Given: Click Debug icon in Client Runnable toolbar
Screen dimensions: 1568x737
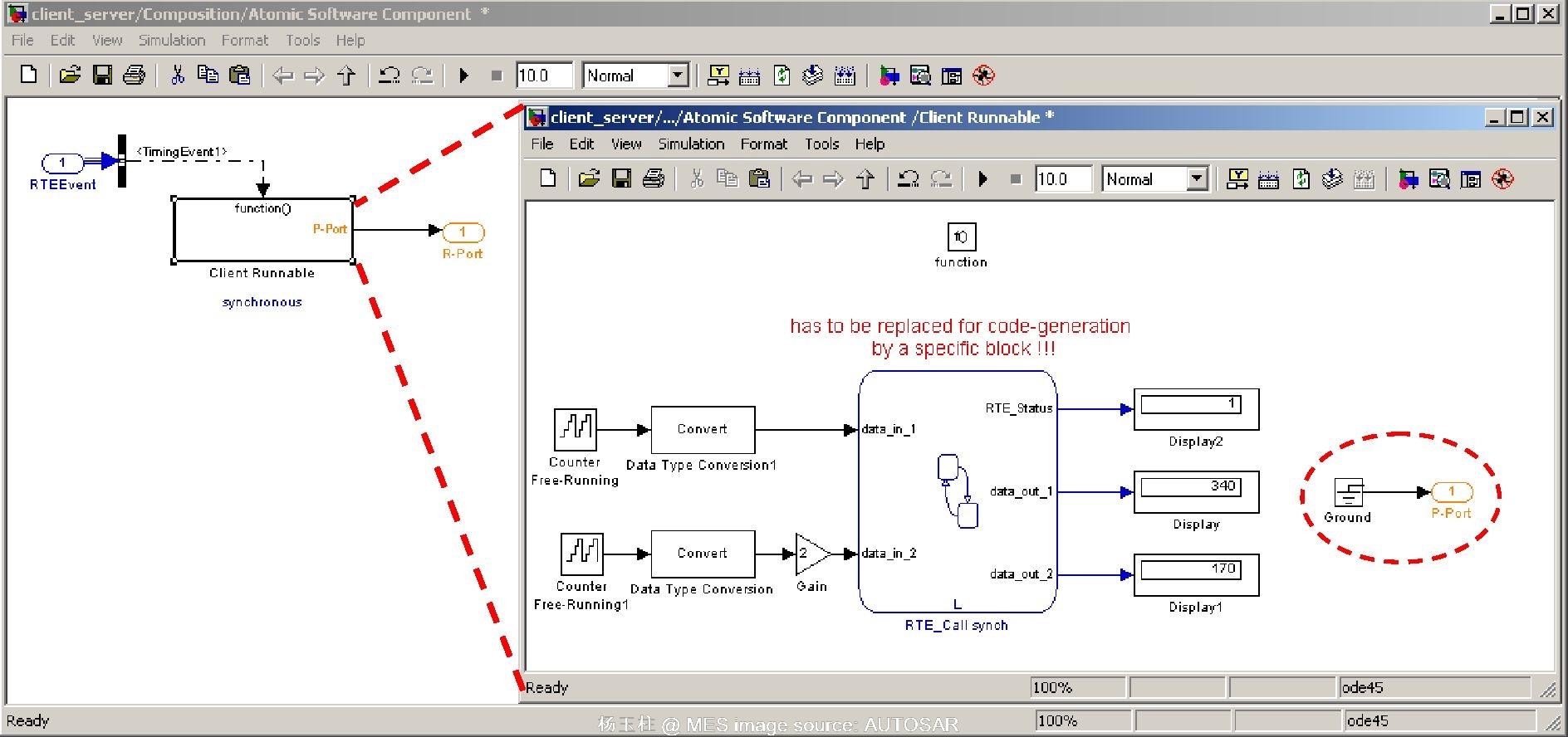Looking at the screenshot, I should (1502, 179).
